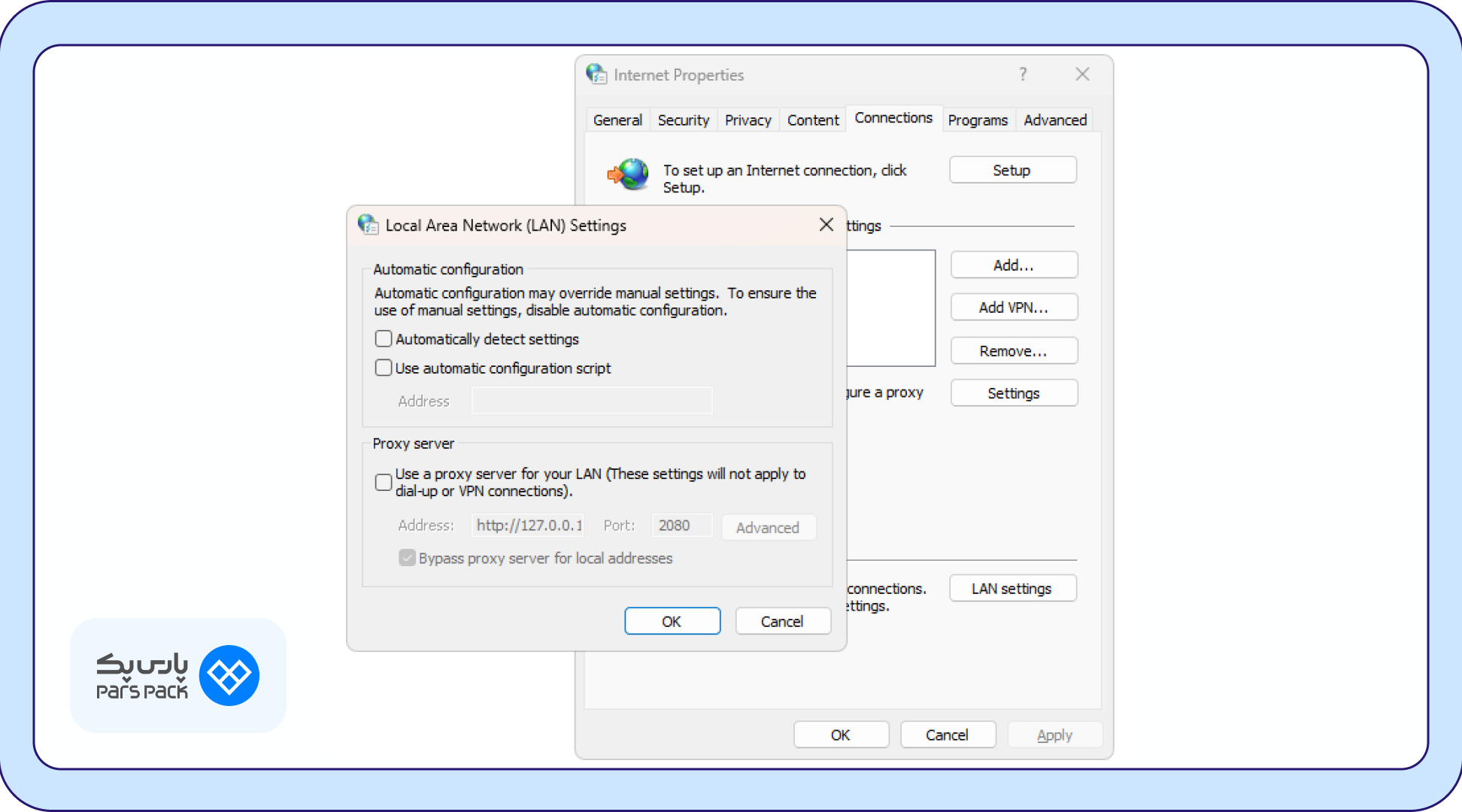
Task: Click the proxy Advanced button
Action: [x=768, y=527]
